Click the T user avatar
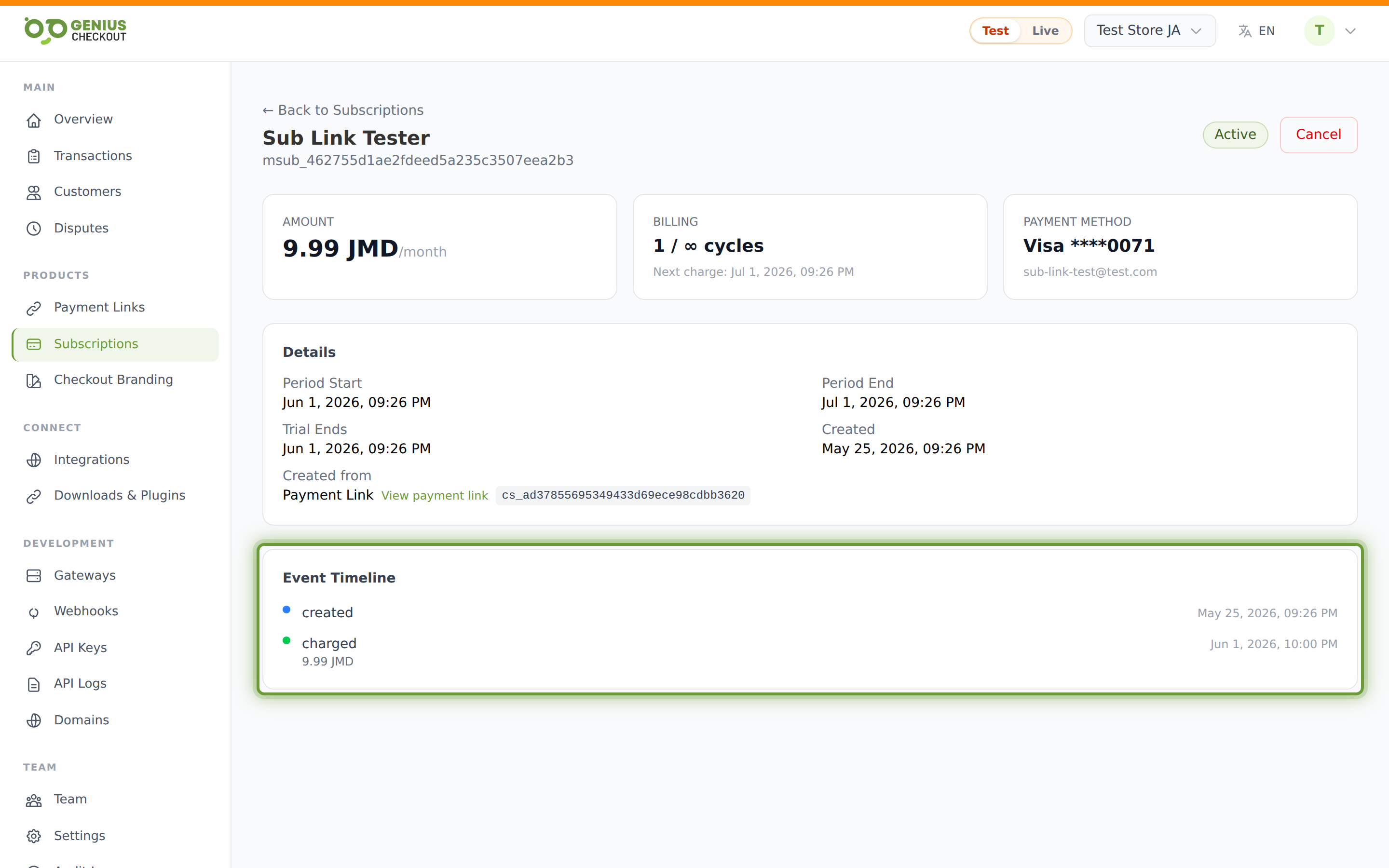1389x868 pixels. (x=1319, y=30)
